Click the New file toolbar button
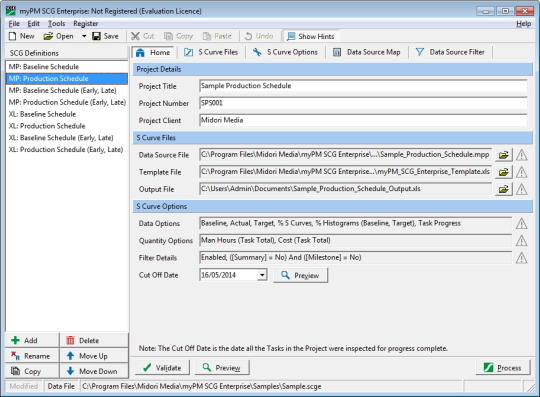Screen dimensions: 540x397 click(x=21, y=36)
